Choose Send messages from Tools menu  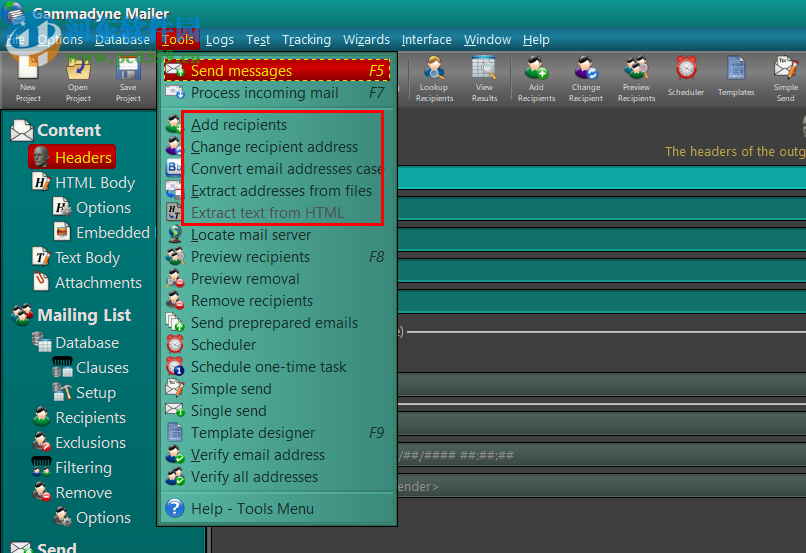click(277, 70)
